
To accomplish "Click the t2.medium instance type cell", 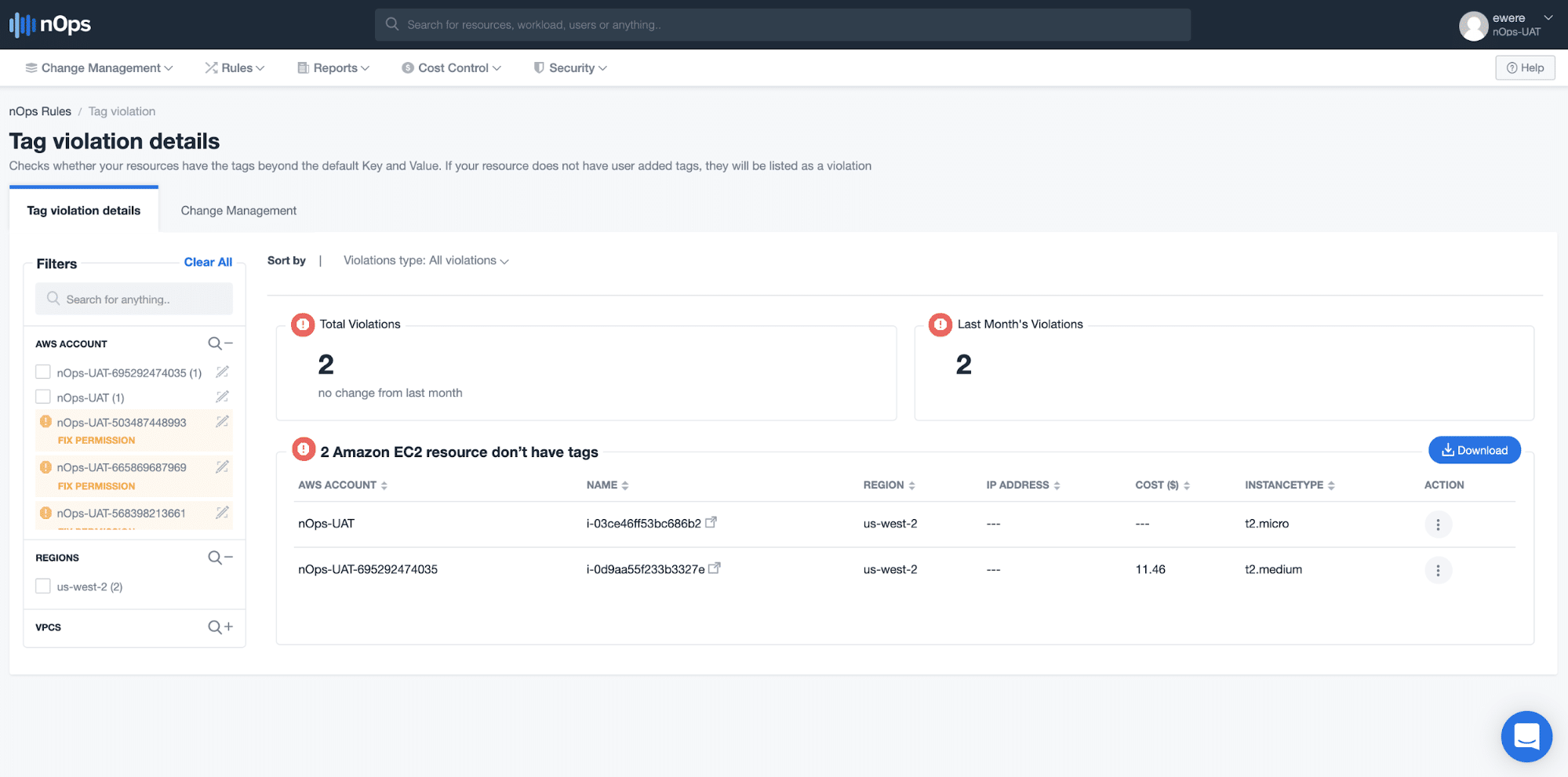I will (x=1273, y=569).
